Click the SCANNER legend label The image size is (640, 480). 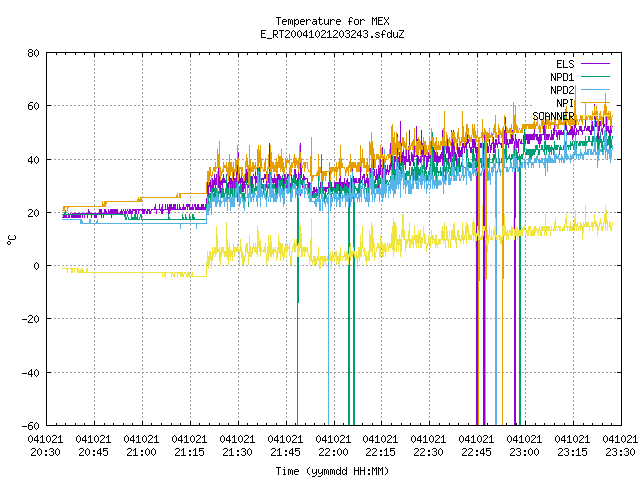(553, 116)
